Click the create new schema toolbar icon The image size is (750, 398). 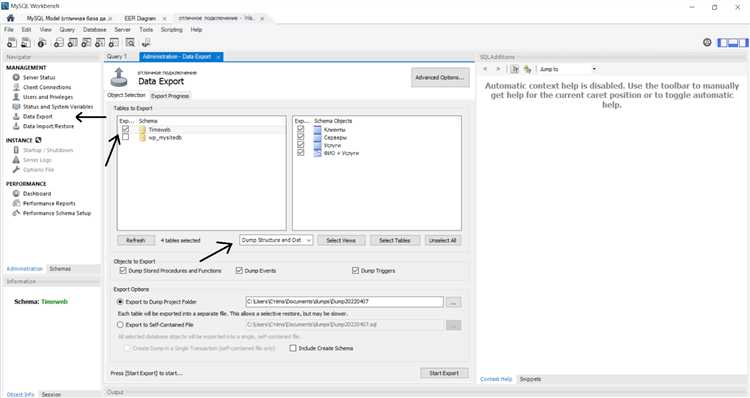click(58, 43)
